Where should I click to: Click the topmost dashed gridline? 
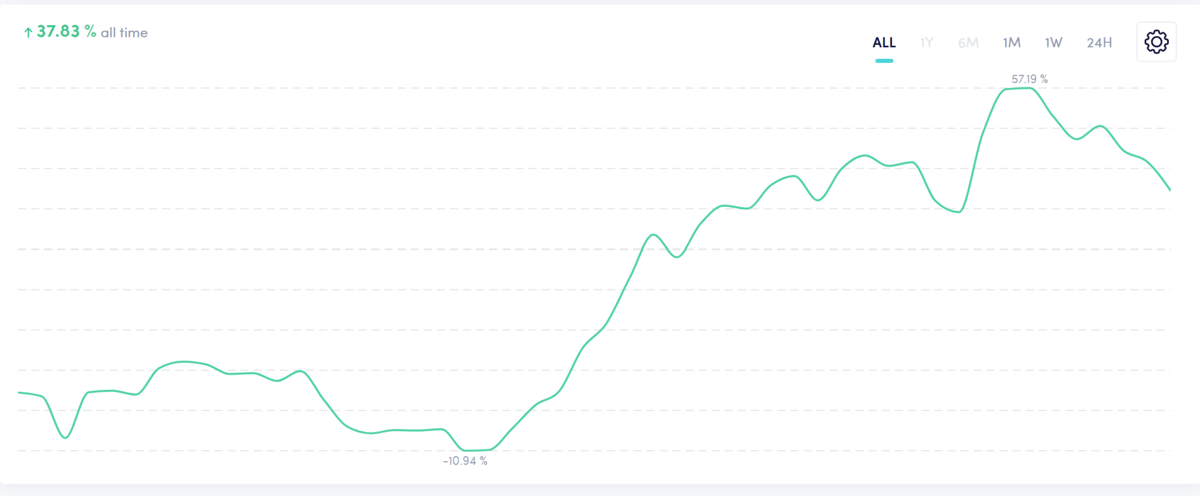(594, 88)
